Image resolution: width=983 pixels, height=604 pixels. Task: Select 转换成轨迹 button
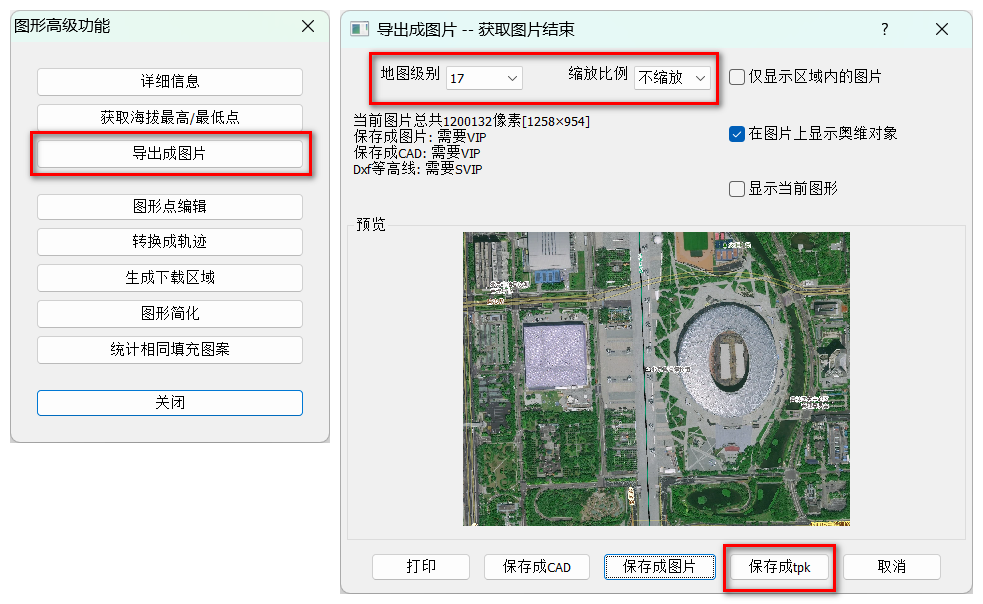pos(170,242)
